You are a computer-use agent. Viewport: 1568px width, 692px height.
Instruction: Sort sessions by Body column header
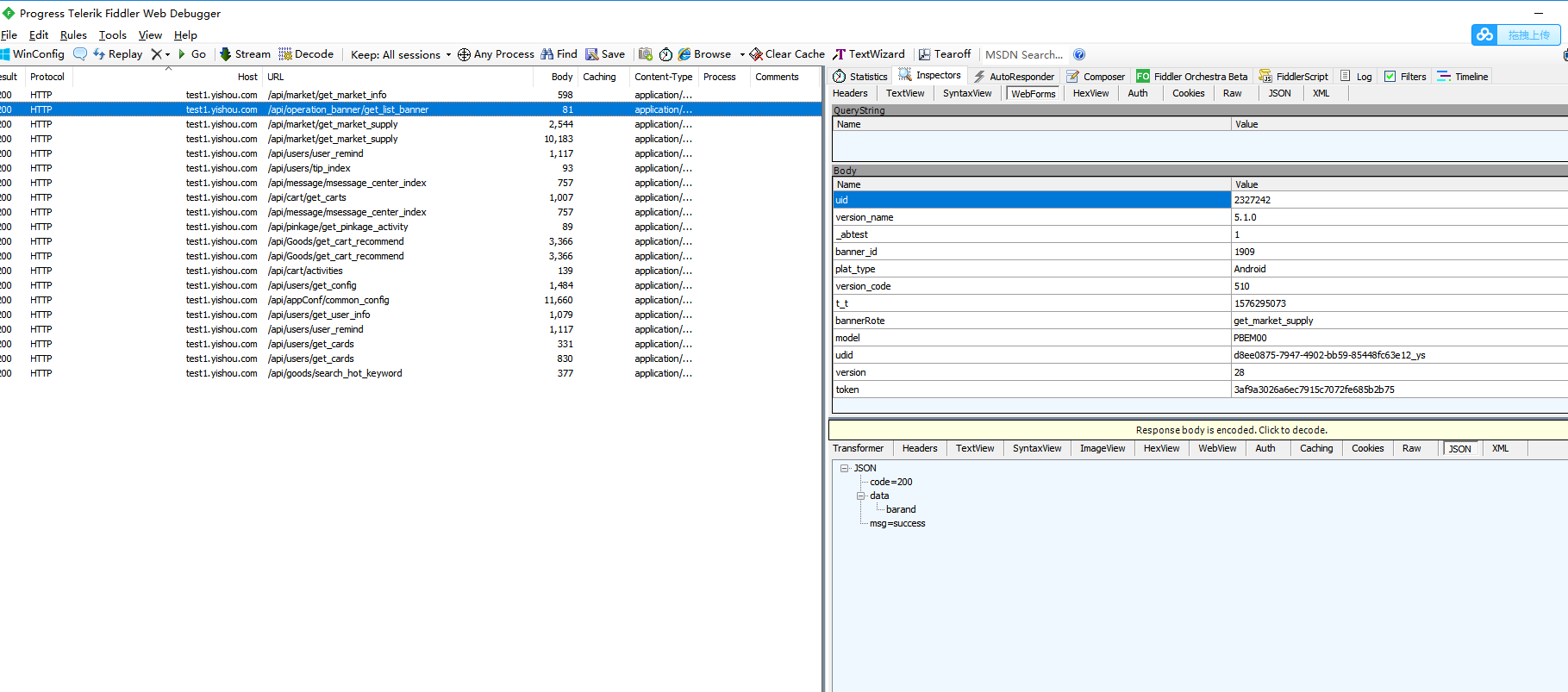555,77
